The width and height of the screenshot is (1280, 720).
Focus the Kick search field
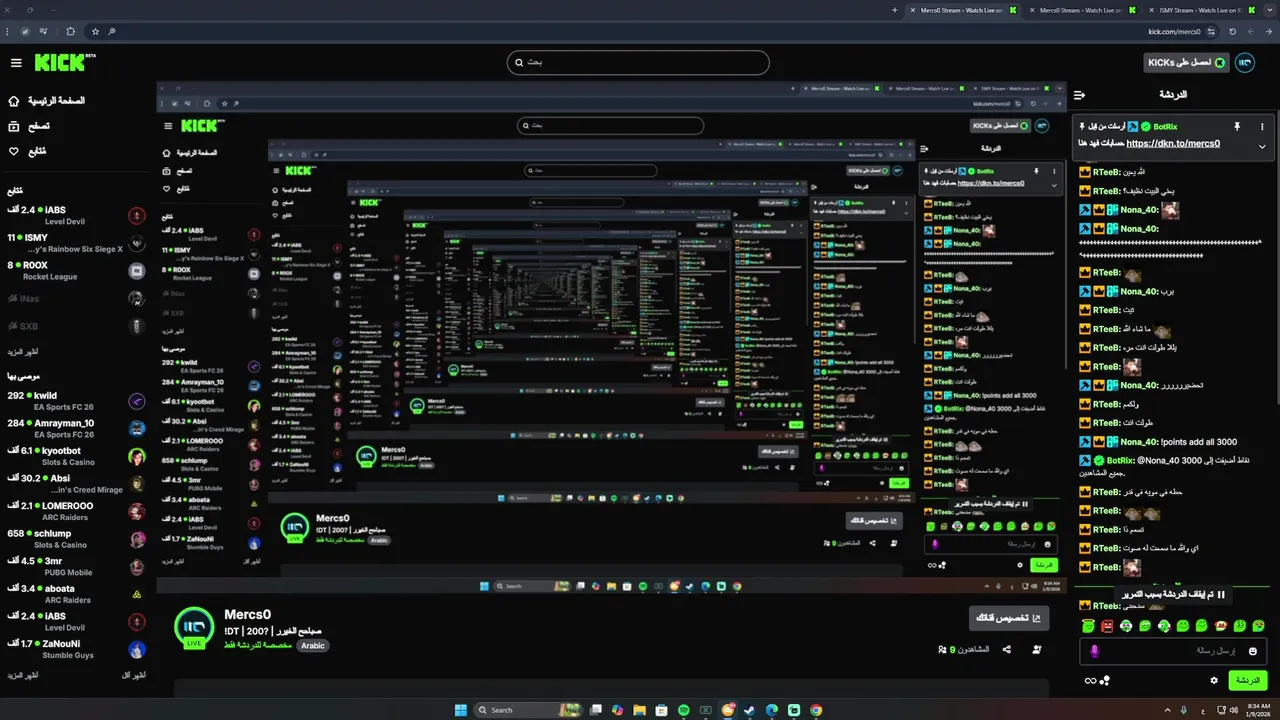click(638, 63)
